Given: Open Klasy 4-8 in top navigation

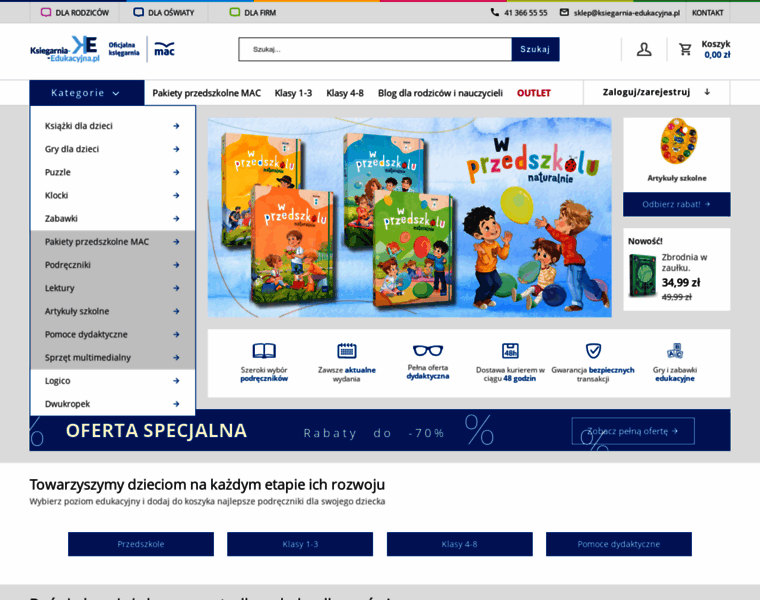Looking at the screenshot, I should pyautogui.click(x=345, y=93).
